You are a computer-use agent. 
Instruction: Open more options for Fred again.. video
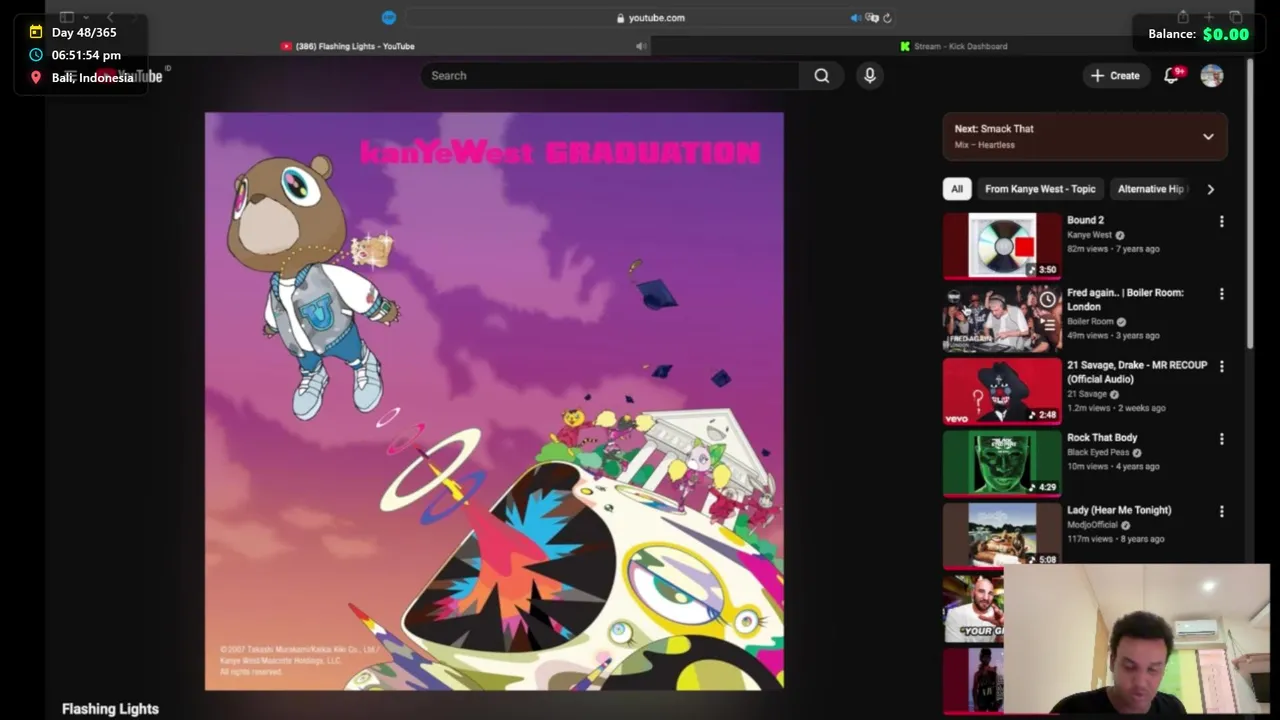(1221, 294)
